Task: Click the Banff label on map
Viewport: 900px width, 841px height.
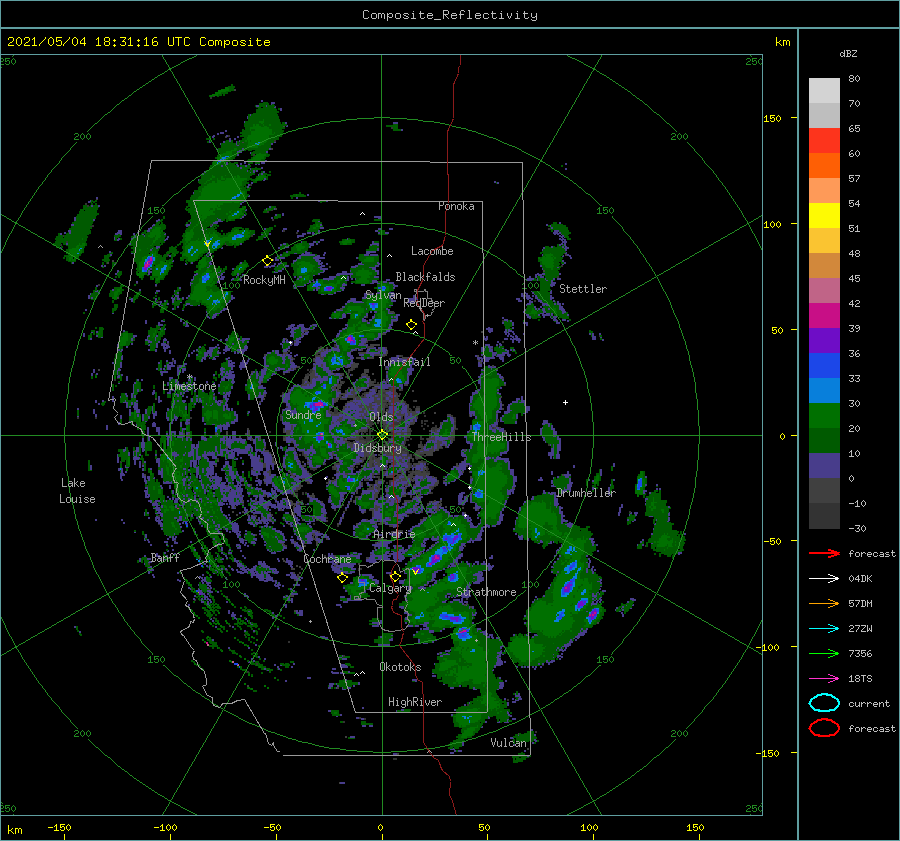Action: [x=165, y=557]
